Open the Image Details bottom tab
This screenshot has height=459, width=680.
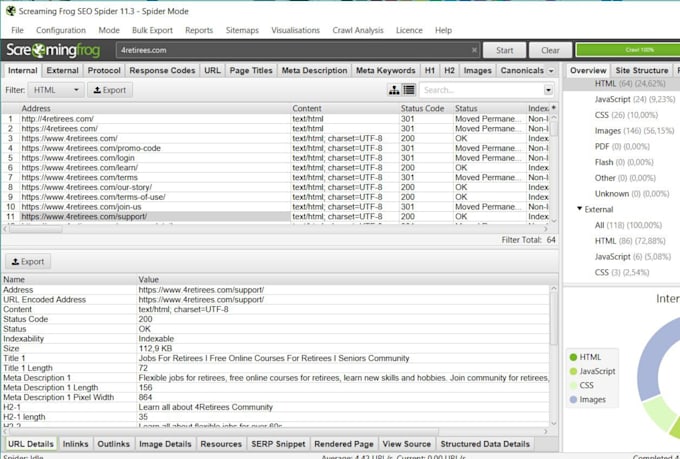165,444
